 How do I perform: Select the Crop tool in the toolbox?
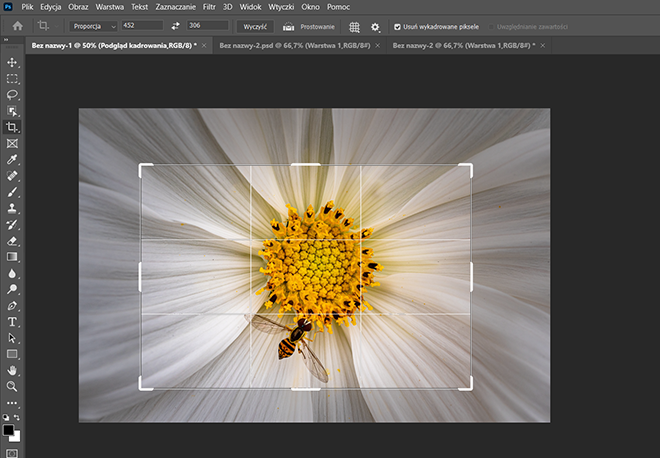point(12,127)
